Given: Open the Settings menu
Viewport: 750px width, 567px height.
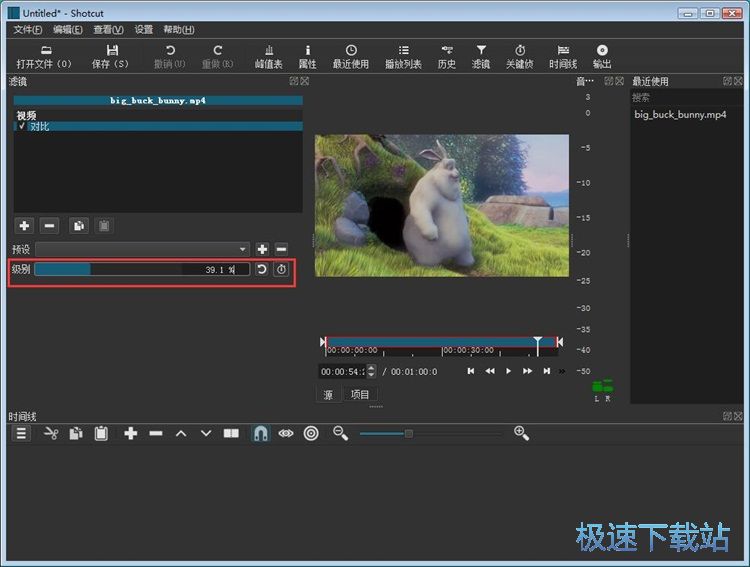Looking at the screenshot, I should tap(143, 30).
